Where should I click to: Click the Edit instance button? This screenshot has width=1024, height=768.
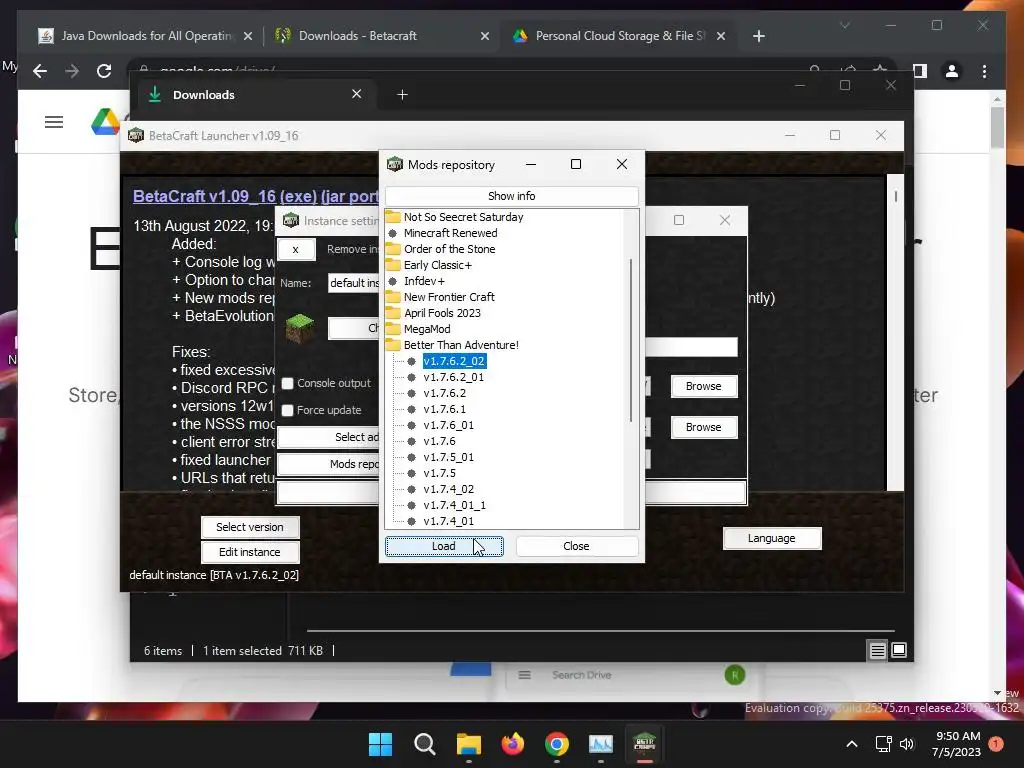pos(250,552)
